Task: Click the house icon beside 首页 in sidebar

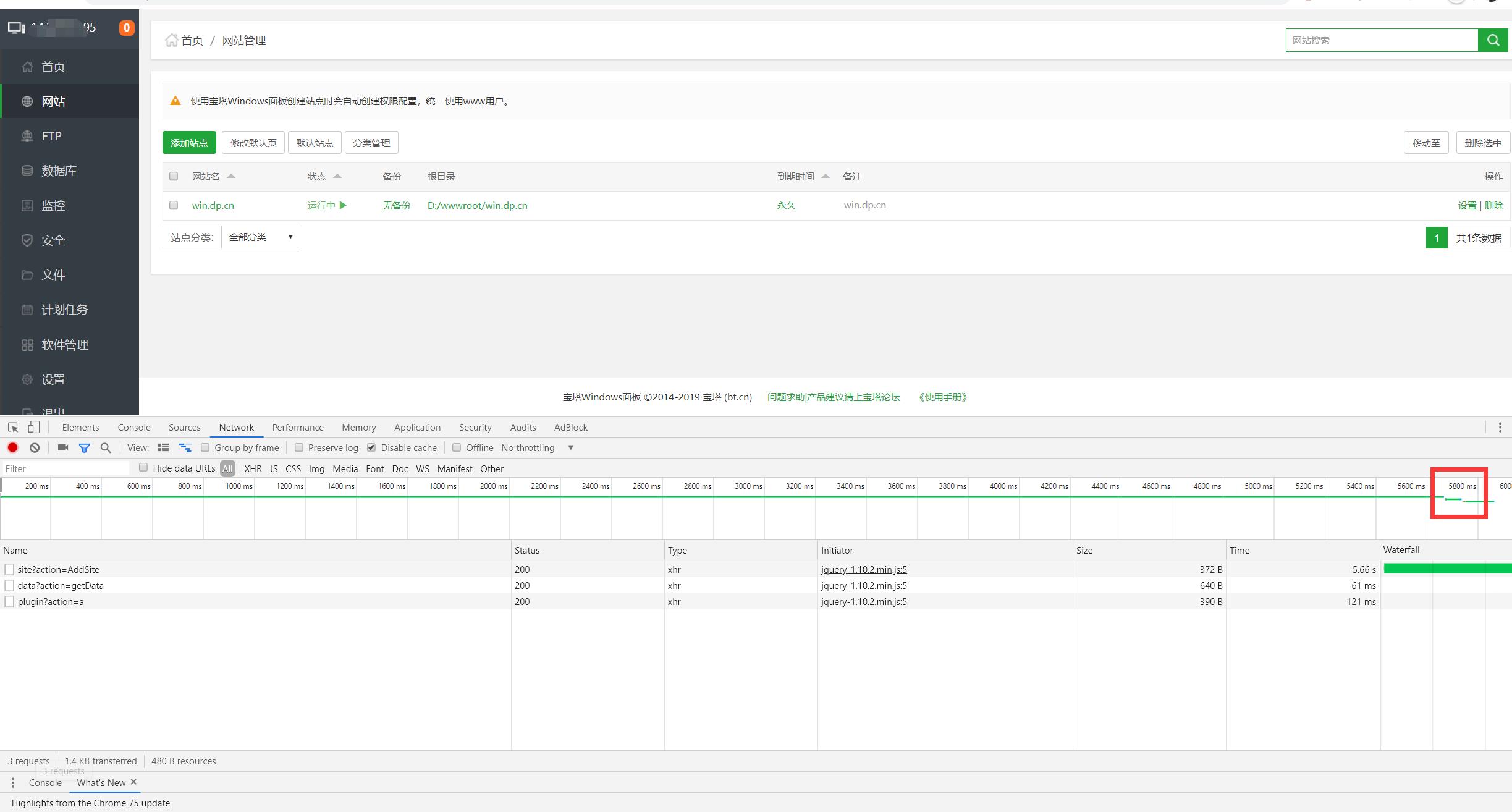Action: point(27,67)
